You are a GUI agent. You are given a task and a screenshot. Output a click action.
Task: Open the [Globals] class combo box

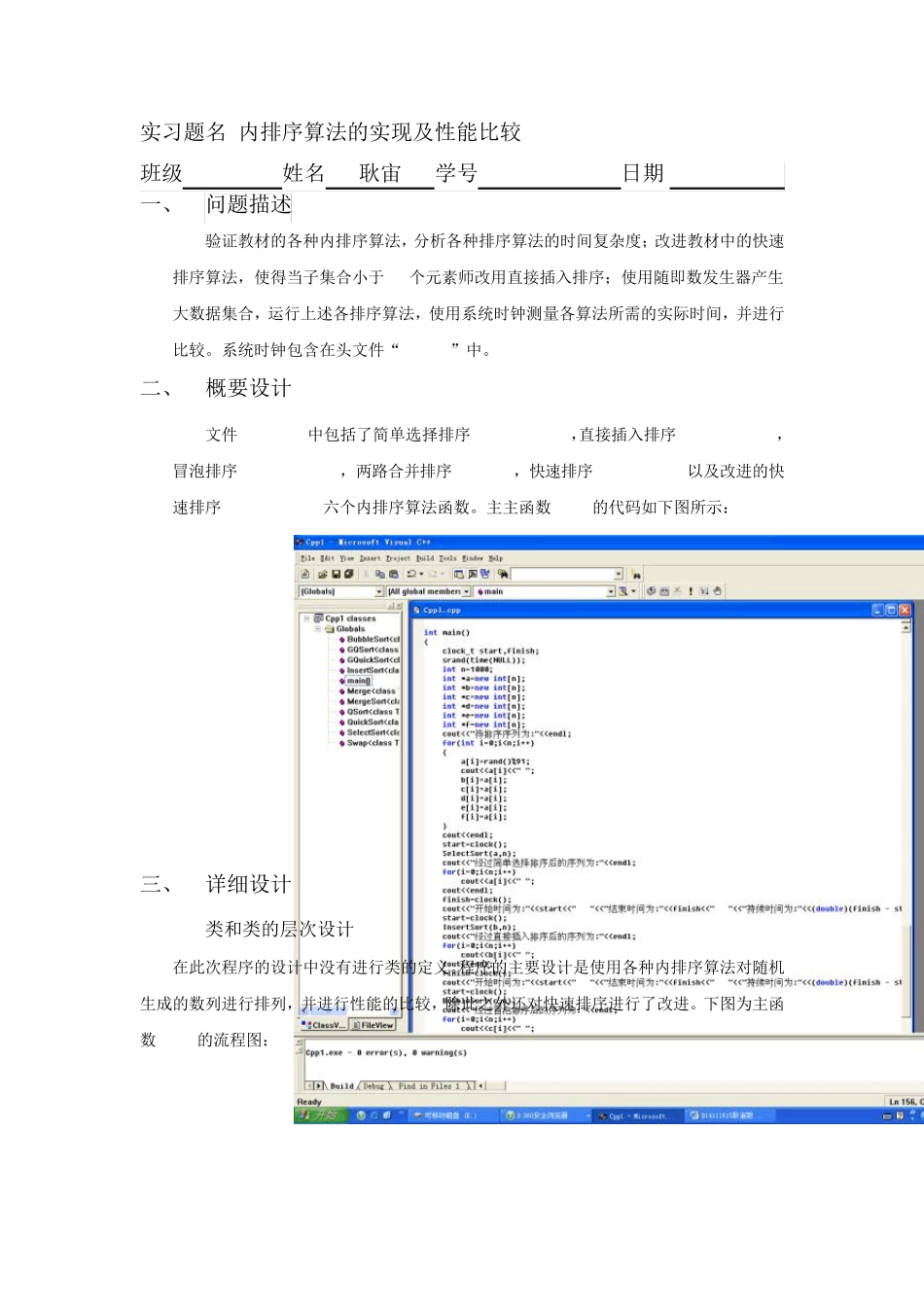pyautogui.click(x=340, y=591)
